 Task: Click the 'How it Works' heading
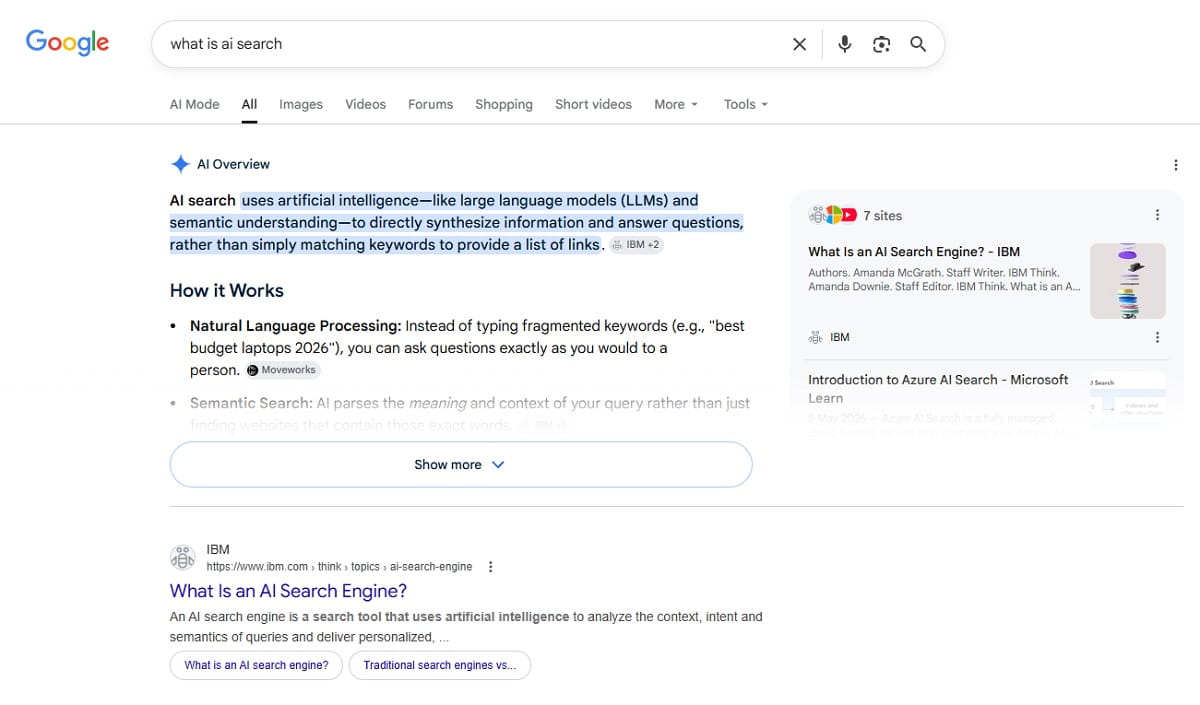pos(227,291)
